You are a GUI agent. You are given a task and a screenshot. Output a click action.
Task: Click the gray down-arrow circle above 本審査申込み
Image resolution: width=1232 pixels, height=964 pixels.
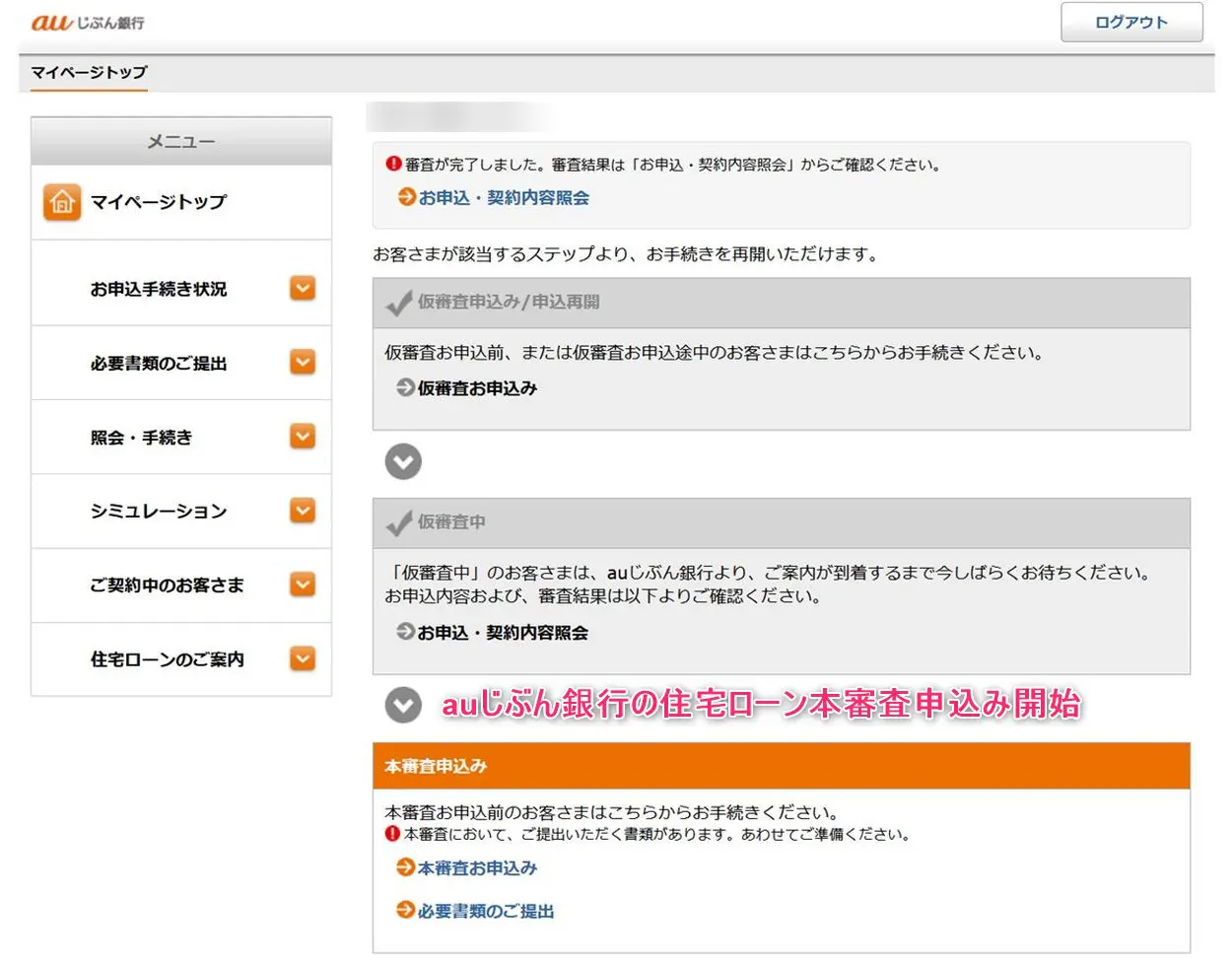[403, 705]
